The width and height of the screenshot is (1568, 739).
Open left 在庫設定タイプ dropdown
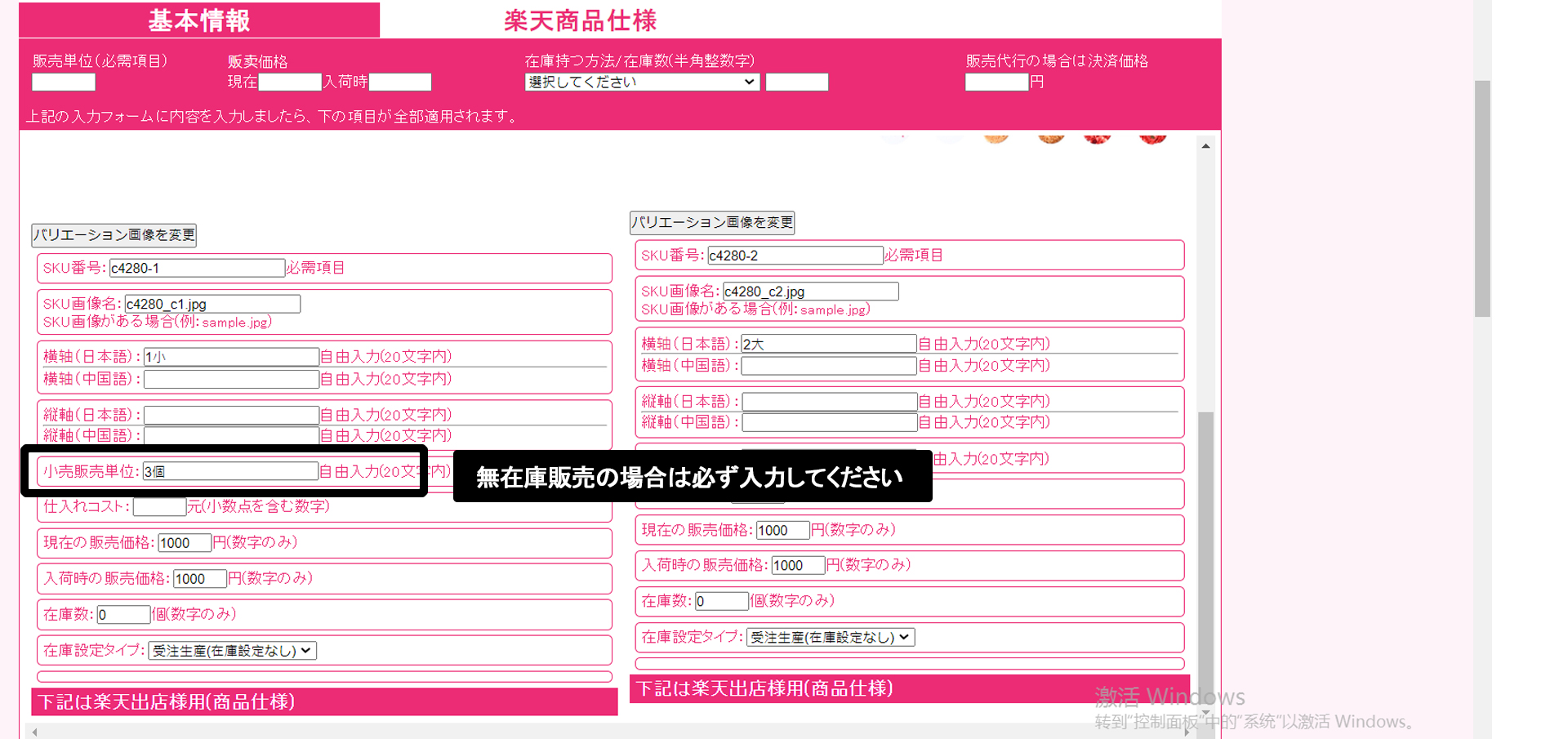coord(232,651)
